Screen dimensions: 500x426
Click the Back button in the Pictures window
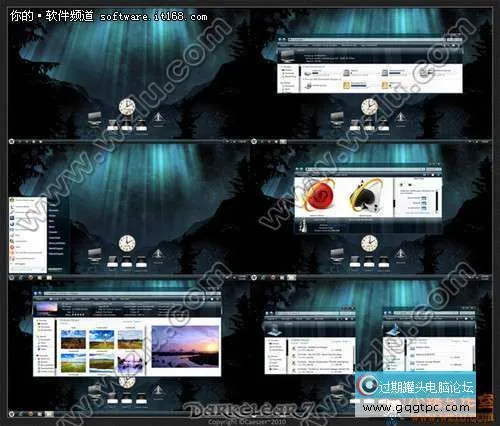pos(36,294)
